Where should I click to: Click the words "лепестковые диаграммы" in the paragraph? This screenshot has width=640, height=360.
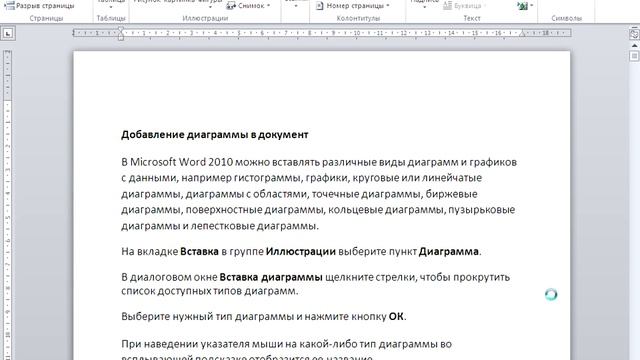253,226
